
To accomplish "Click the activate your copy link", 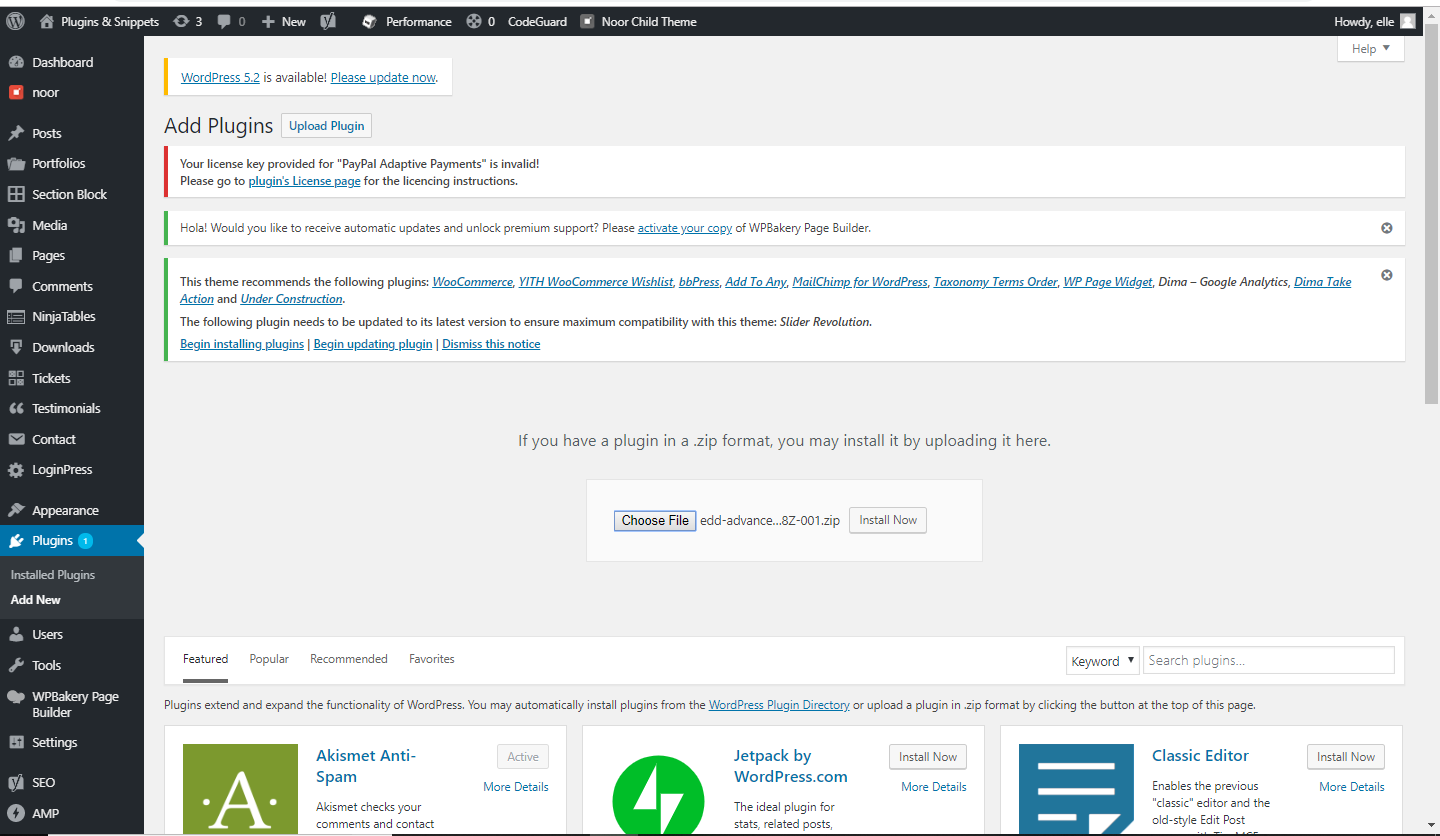I will (685, 228).
